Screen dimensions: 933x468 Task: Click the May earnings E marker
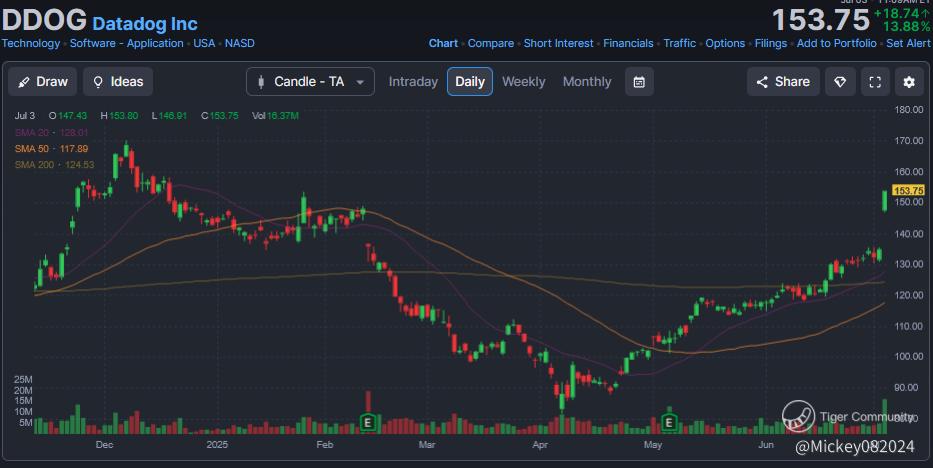669,423
